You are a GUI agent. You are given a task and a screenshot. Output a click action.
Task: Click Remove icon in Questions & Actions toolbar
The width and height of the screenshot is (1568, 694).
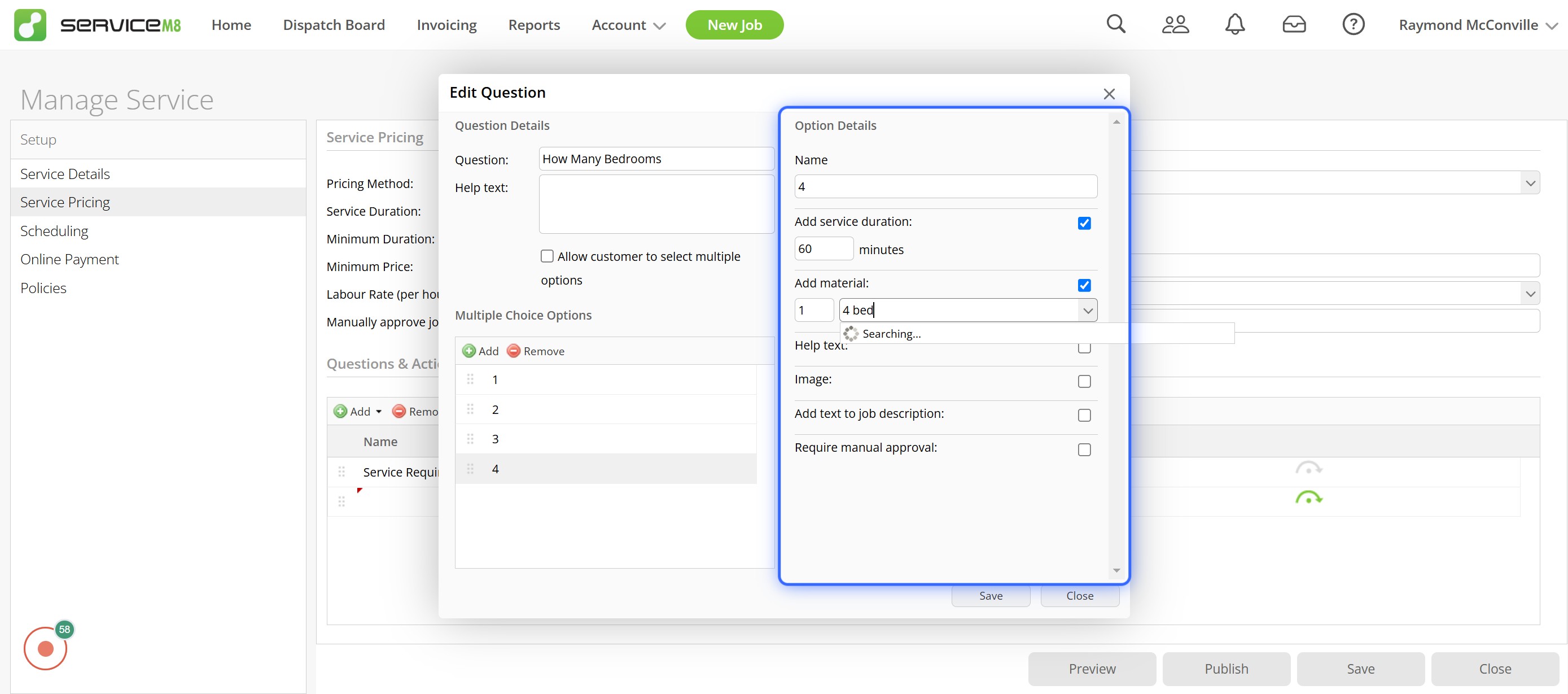pyautogui.click(x=398, y=411)
